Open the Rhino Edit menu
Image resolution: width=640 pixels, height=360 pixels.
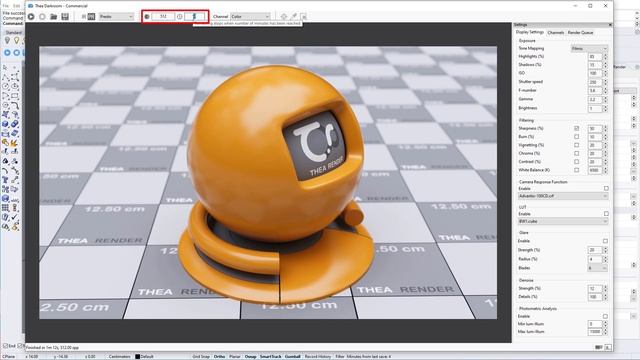click(17, 6)
